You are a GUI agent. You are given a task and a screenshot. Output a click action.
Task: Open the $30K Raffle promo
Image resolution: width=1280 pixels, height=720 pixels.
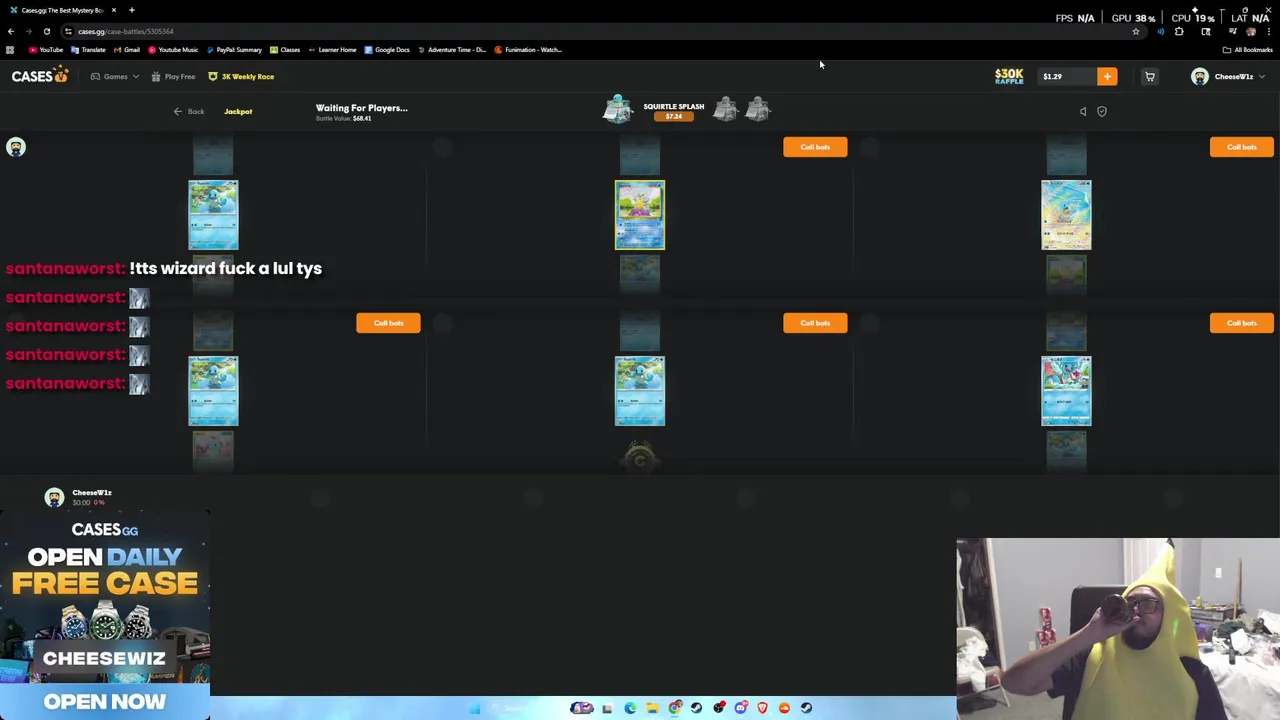[x=1009, y=76]
